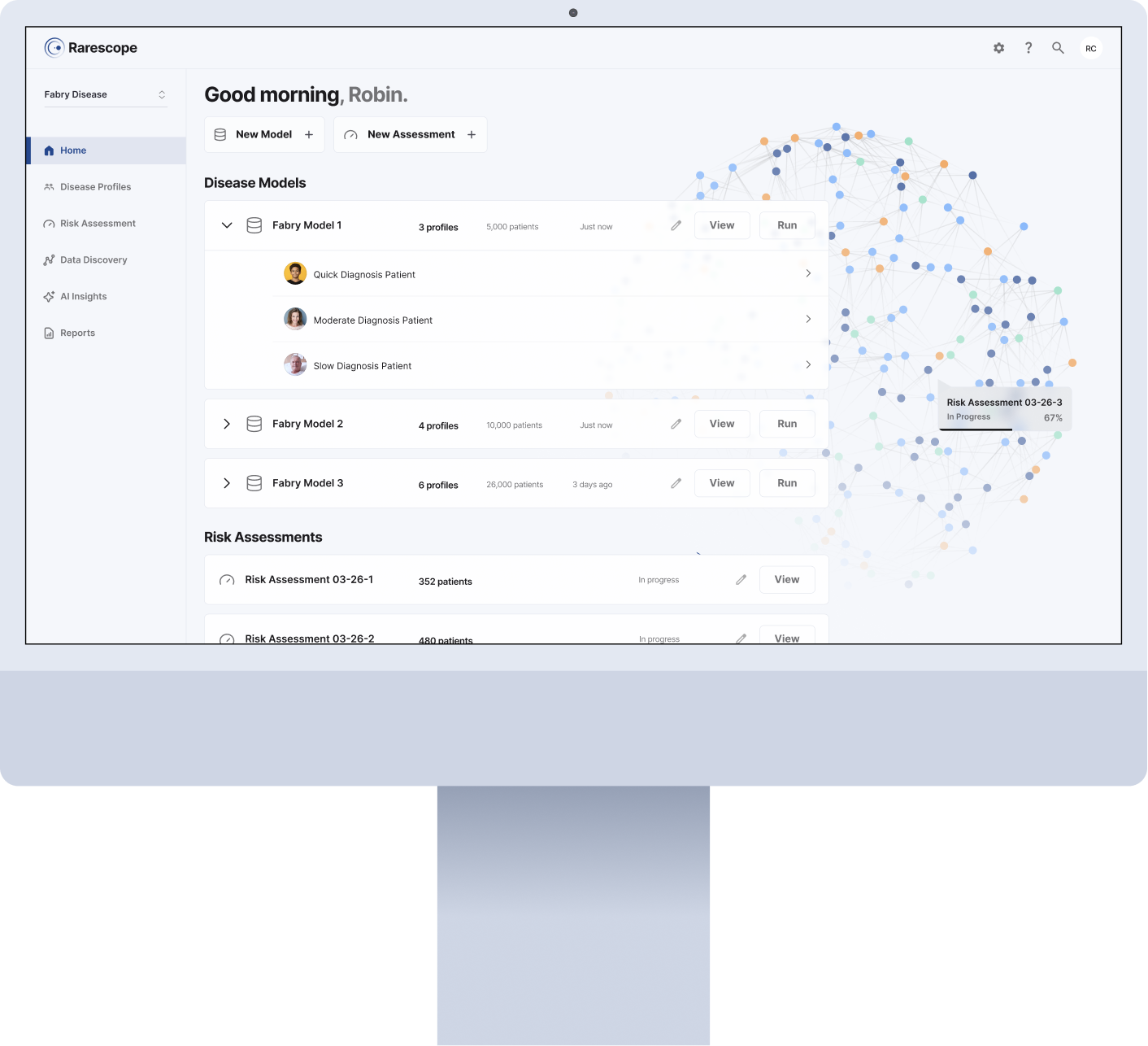This screenshot has width=1148, height=1046.
Task: Run Fabry Model 1
Action: pyautogui.click(x=787, y=225)
